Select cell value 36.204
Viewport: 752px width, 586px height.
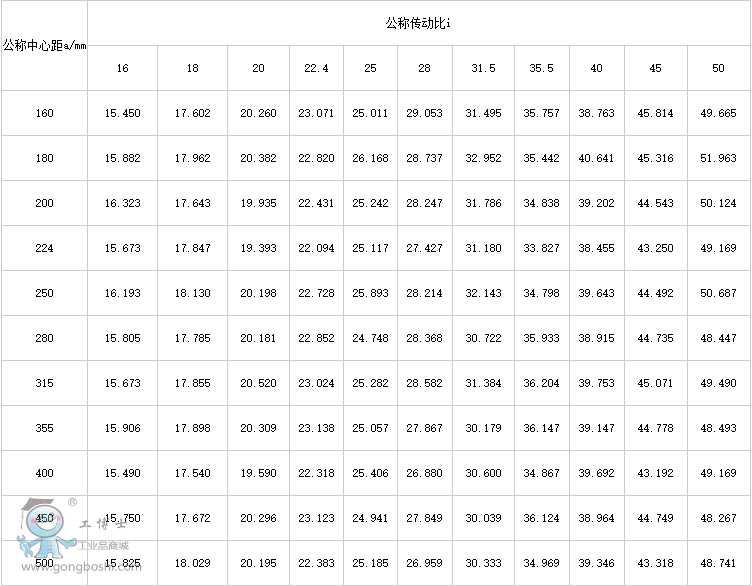541,383
